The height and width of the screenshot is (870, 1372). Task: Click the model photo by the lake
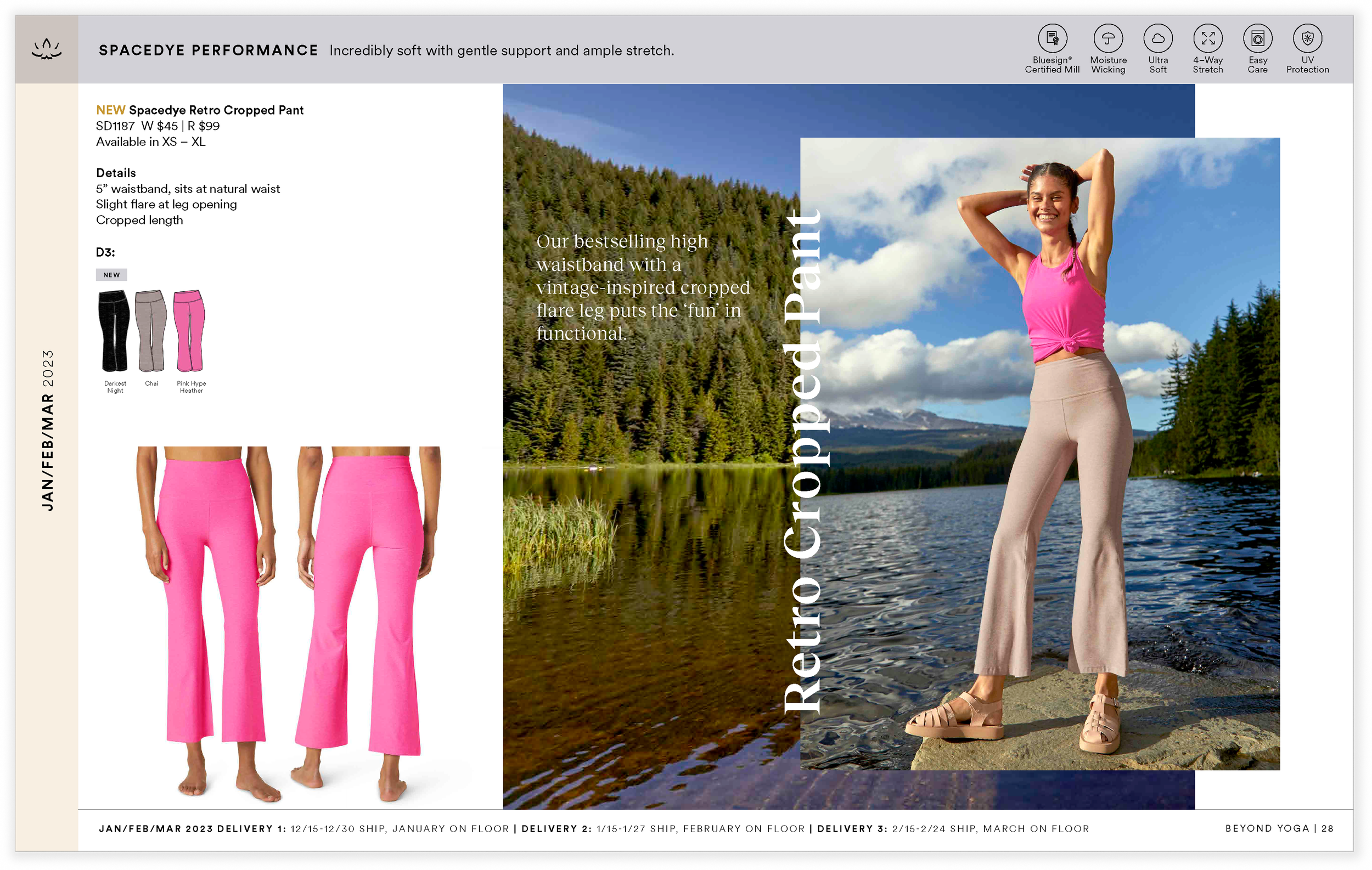click(1040, 454)
